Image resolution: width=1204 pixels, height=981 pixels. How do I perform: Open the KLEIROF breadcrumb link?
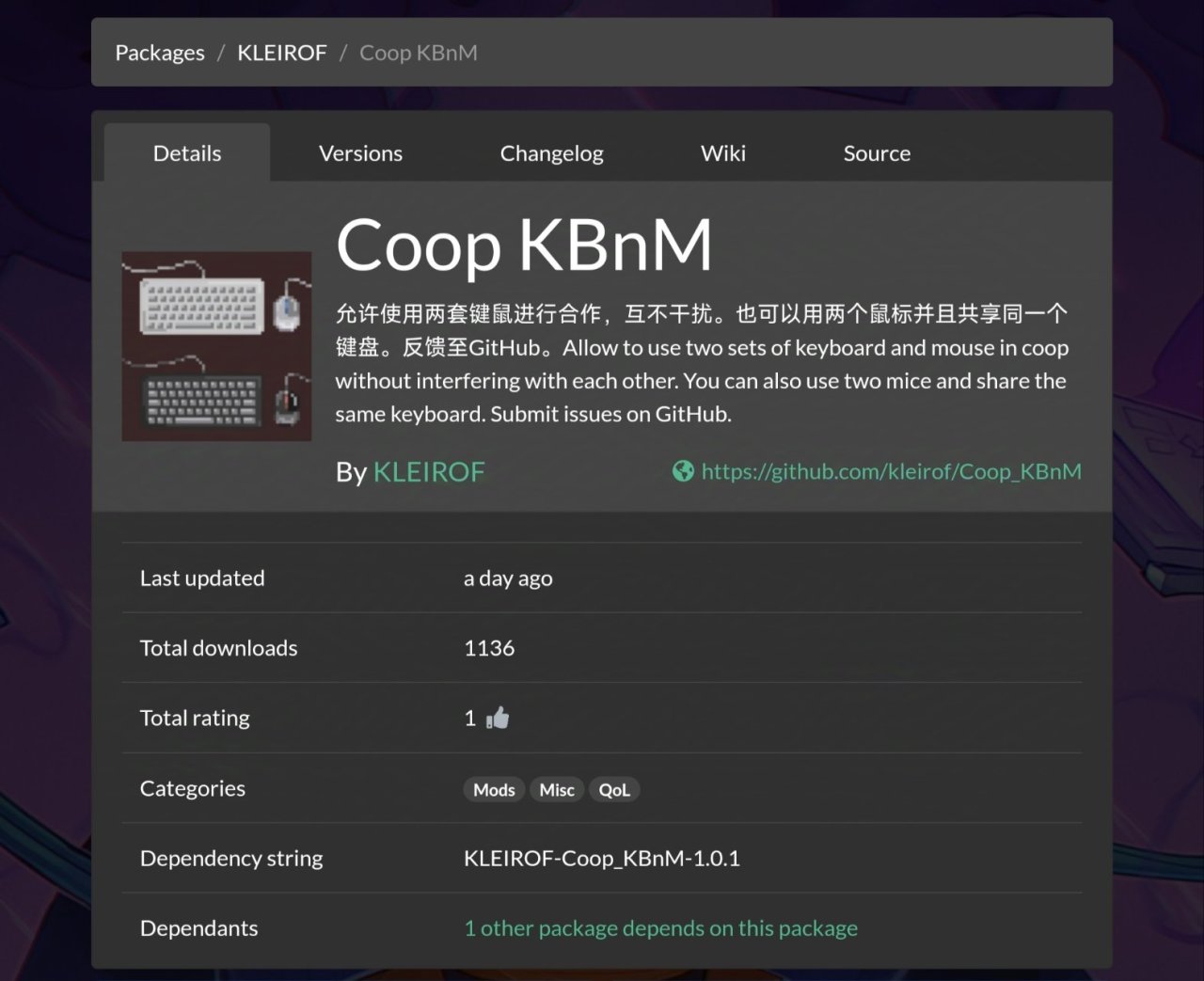click(282, 53)
